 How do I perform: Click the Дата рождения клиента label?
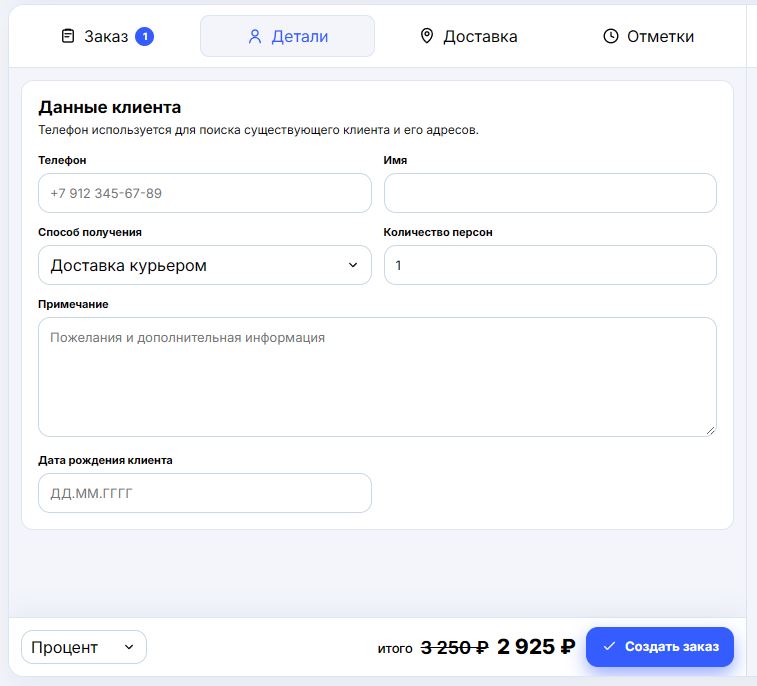click(105, 460)
